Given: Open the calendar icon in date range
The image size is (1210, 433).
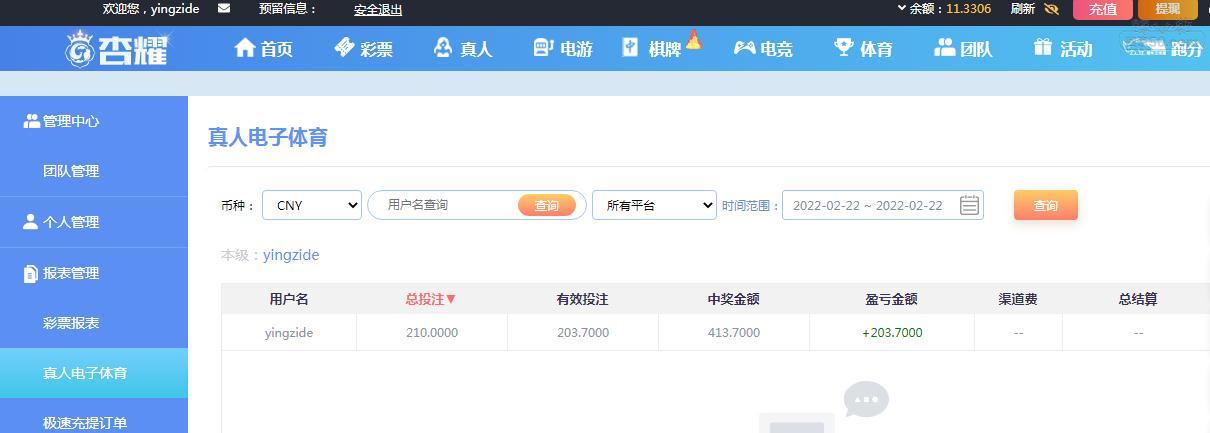Looking at the screenshot, I should click(x=969, y=205).
